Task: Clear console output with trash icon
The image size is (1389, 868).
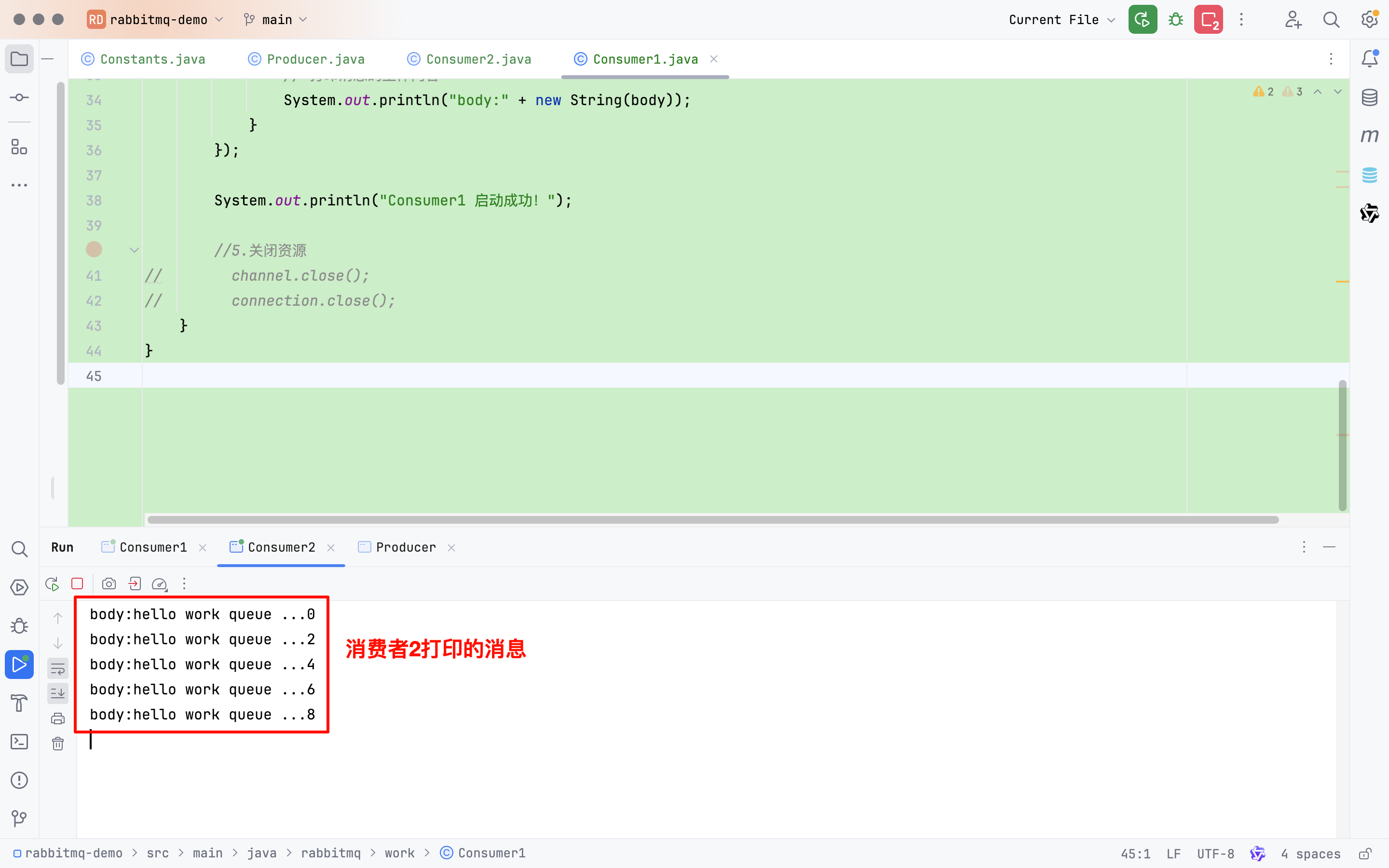Action: coord(58,744)
